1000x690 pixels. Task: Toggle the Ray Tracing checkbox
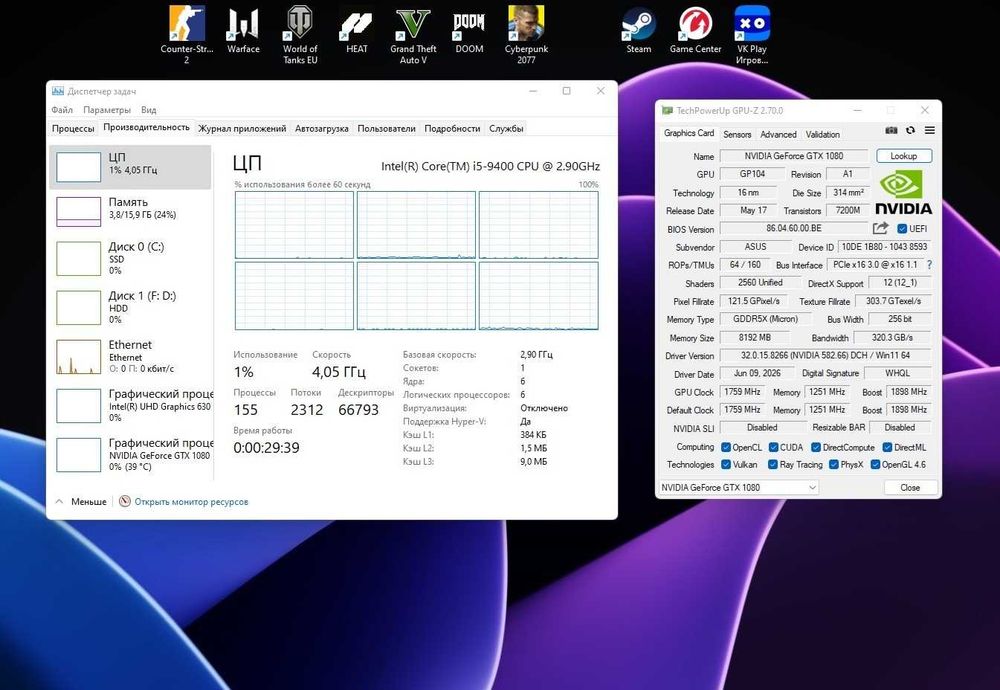(x=773, y=464)
